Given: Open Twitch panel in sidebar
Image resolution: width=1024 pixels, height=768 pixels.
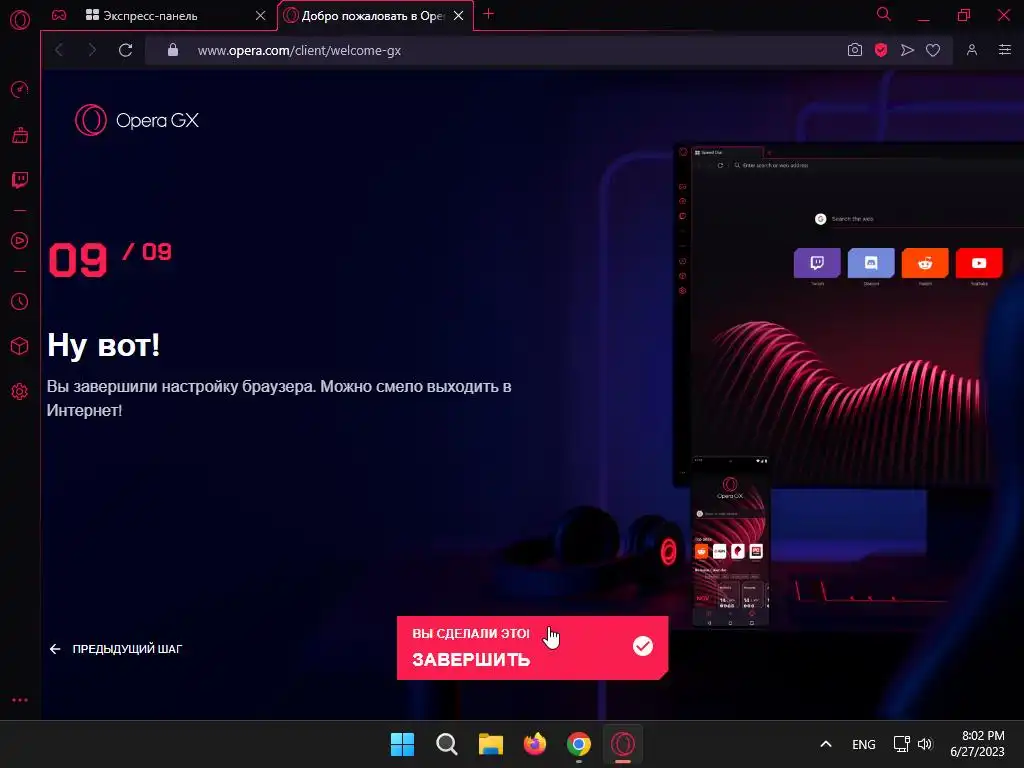Looking at the screenshot, I should point(20,180).
